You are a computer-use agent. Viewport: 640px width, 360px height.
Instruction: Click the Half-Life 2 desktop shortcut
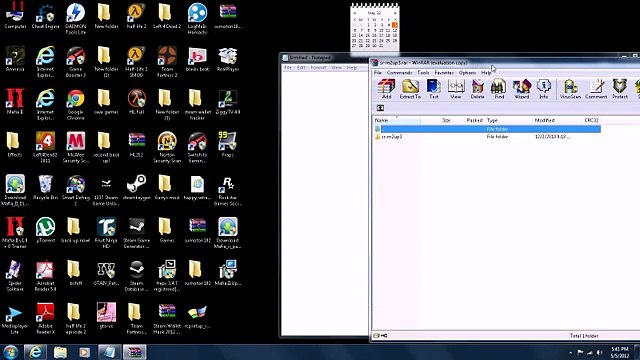click(x=136, y=16)
